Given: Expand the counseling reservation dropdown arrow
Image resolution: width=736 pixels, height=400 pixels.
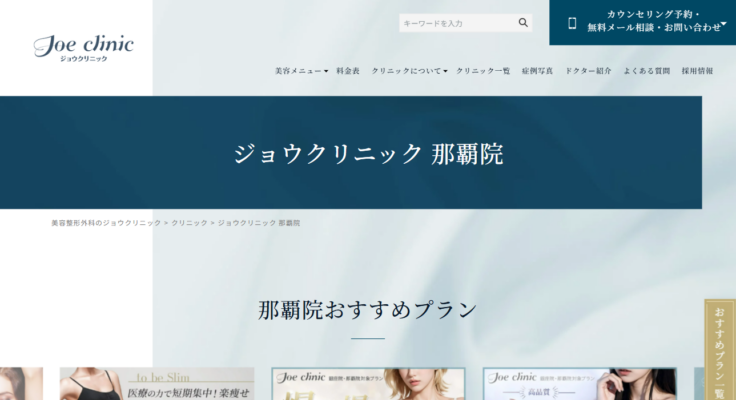Looking at the screenshot, I should [x=724, y=22].
